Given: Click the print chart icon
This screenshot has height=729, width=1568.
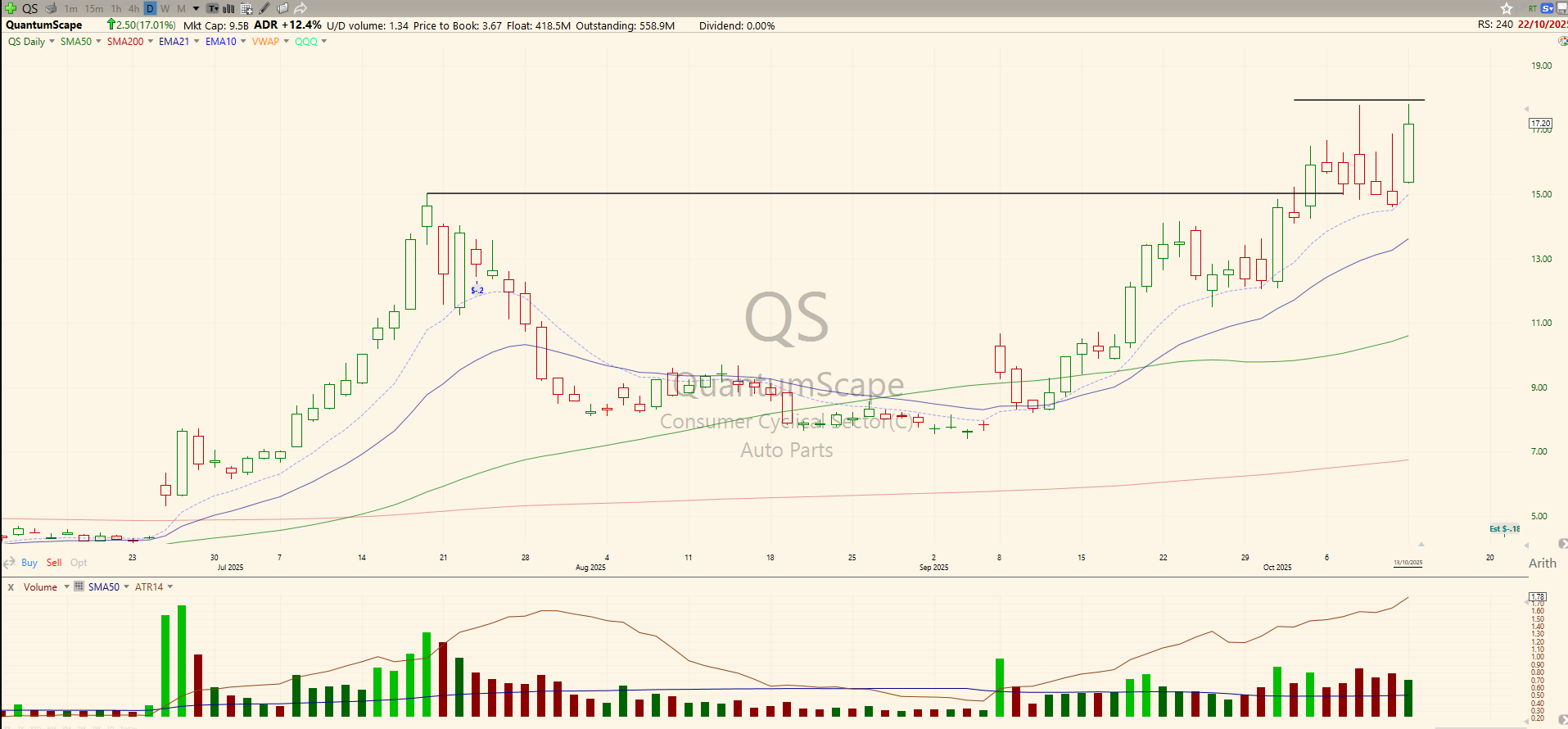Looking at the screenshot, I should tap(51, 8).
